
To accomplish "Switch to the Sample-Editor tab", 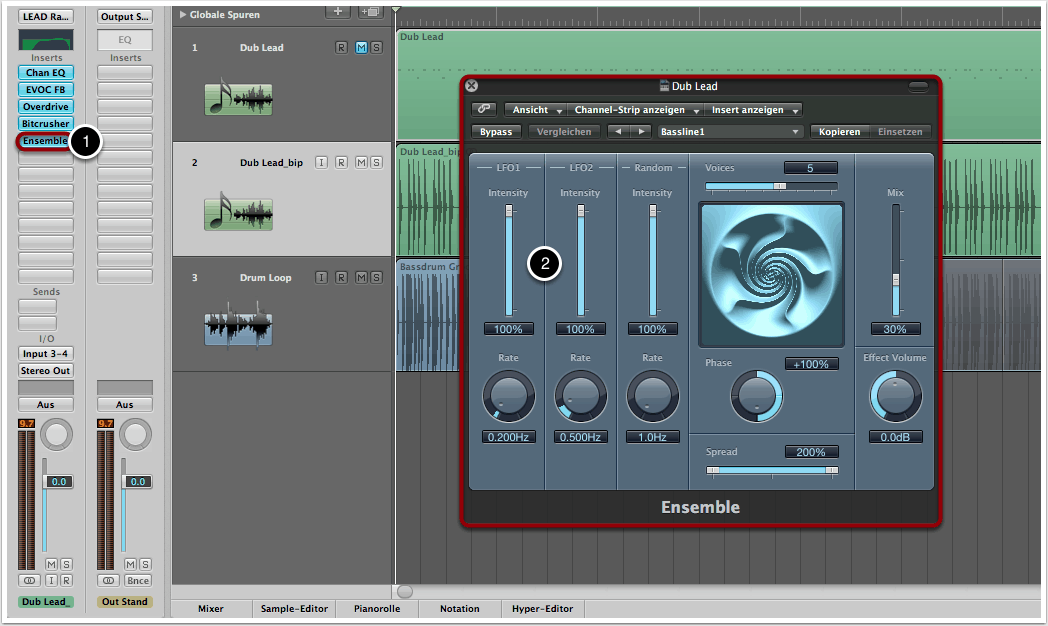I will (292, 608).
